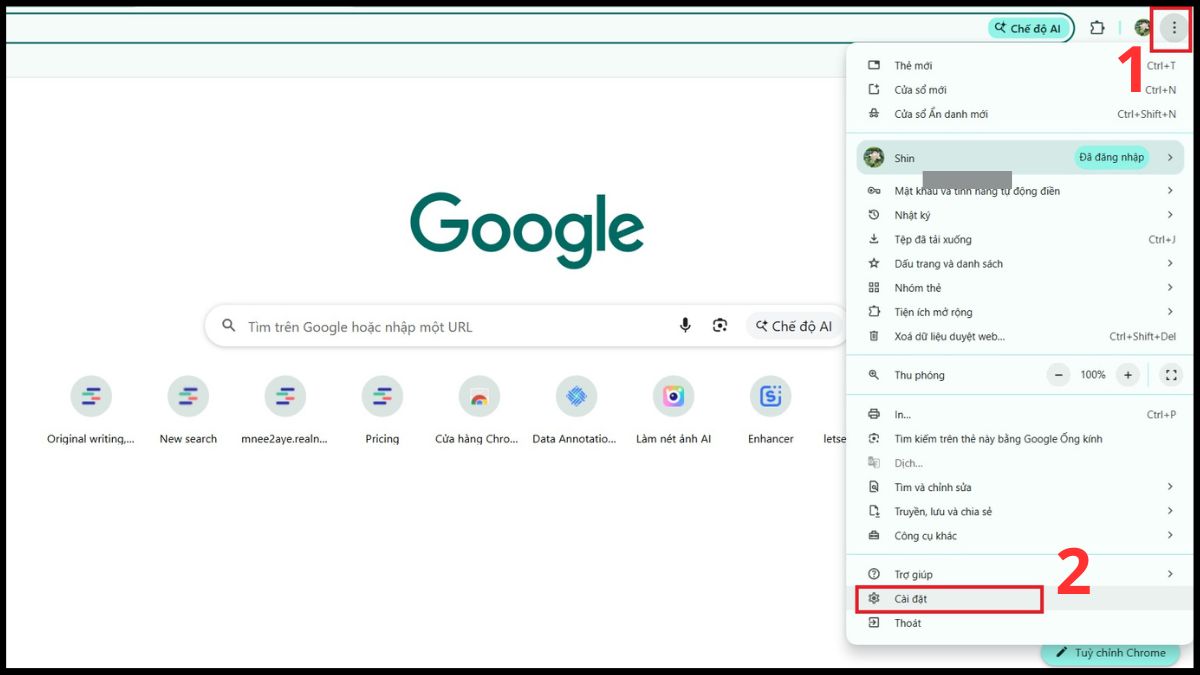The height and width of the screenshot is (675, 1200).
Task: Start voice search with the microphone icon
Action: [x=685, y=326]
